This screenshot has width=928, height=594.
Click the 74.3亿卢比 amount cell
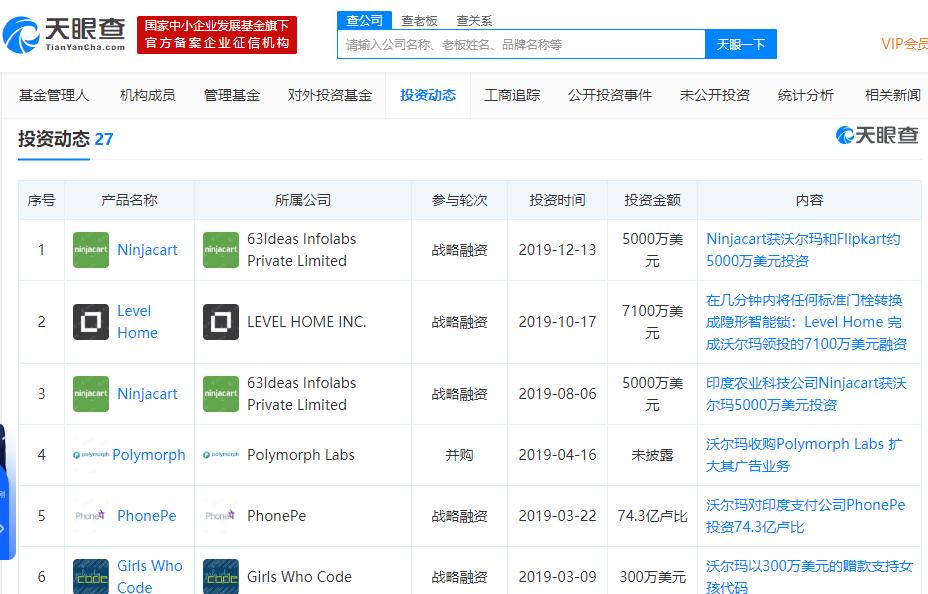click(652, 516)
